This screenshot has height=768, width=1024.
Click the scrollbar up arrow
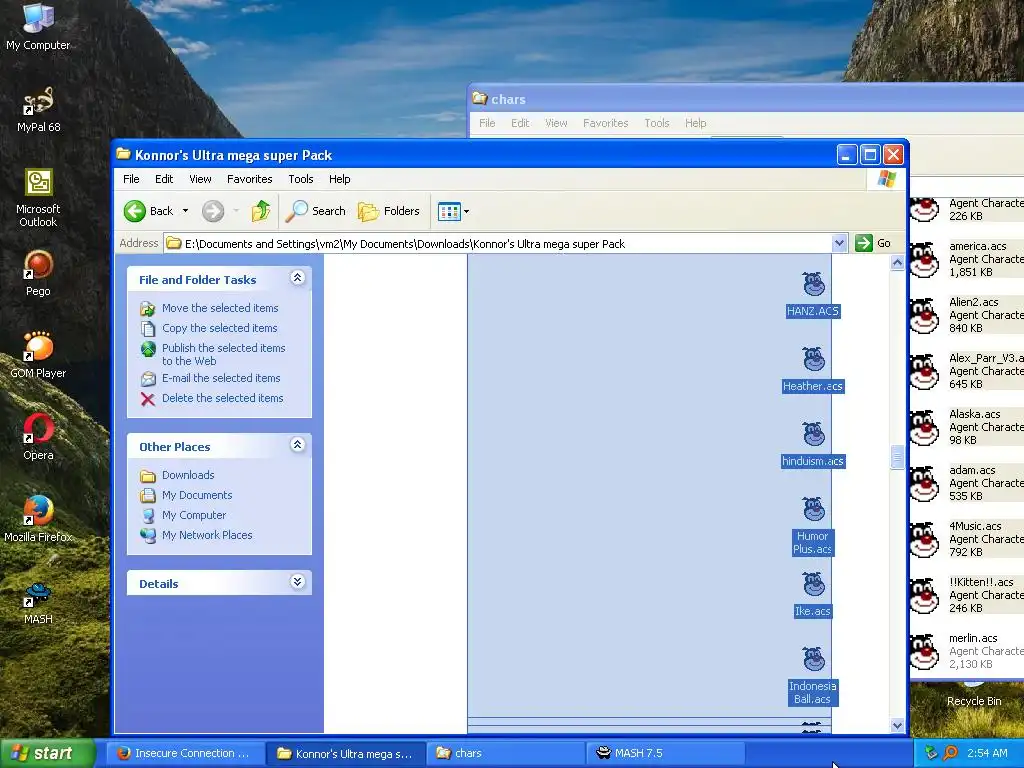pos(897,263)
